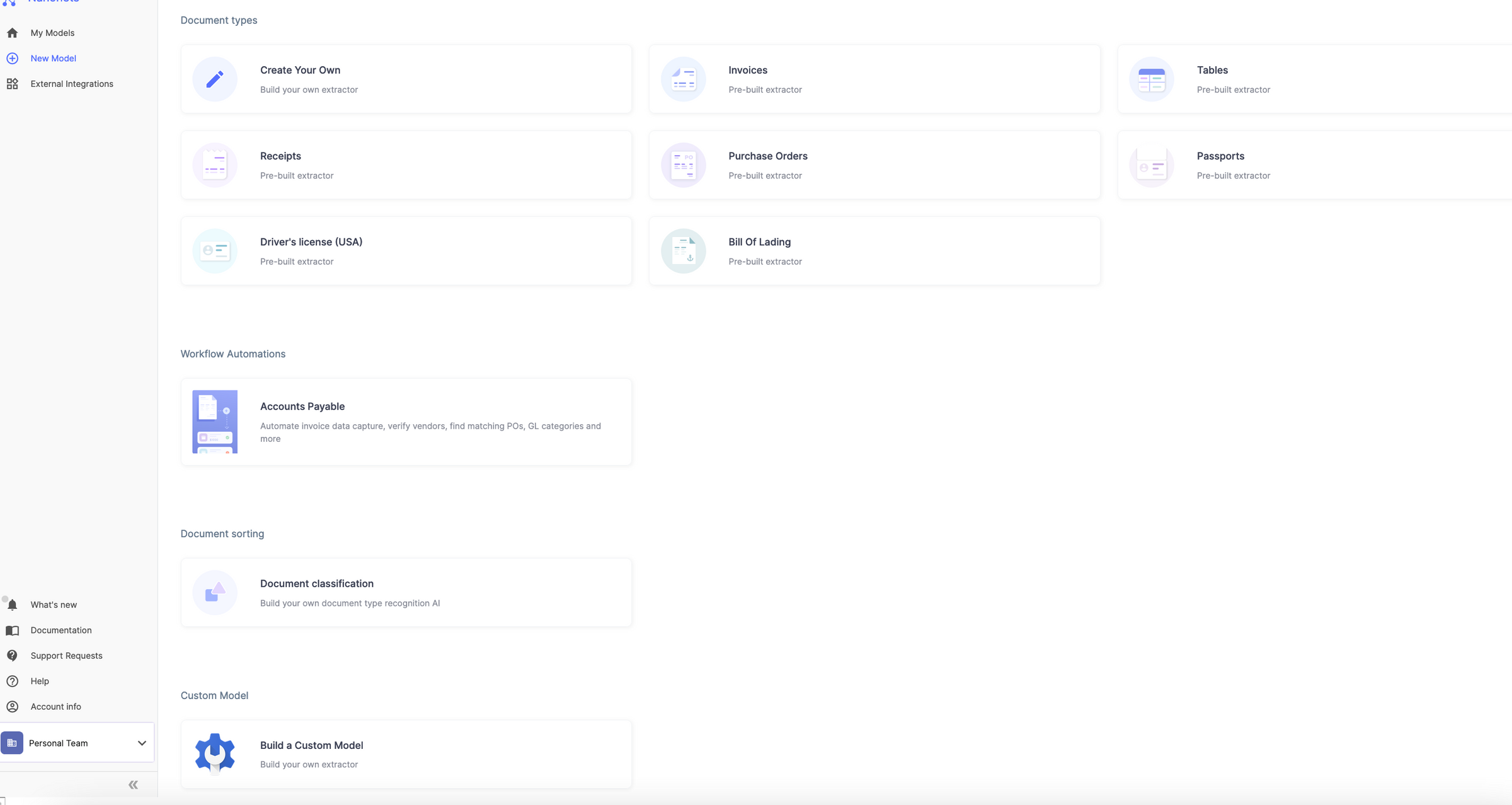Collapse the sidebar navigation panel
Image resolution: width=1512 pixels, height=805 pixels.
click(133, 784)
